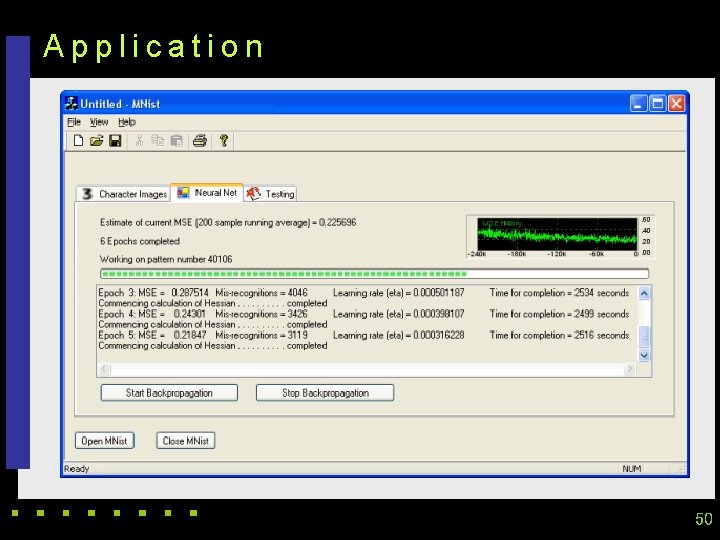This screenshot has width=720, height=540.
Task: Click the Cut scissors toolbar icon
Action: [x=140, y=141]
